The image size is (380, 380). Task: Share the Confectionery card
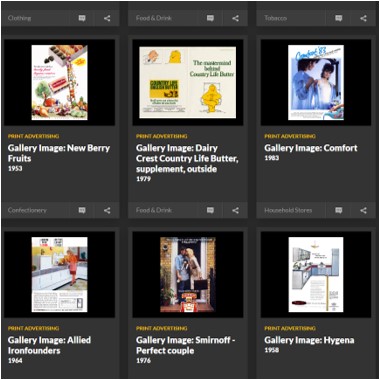(x=107, y=210)
